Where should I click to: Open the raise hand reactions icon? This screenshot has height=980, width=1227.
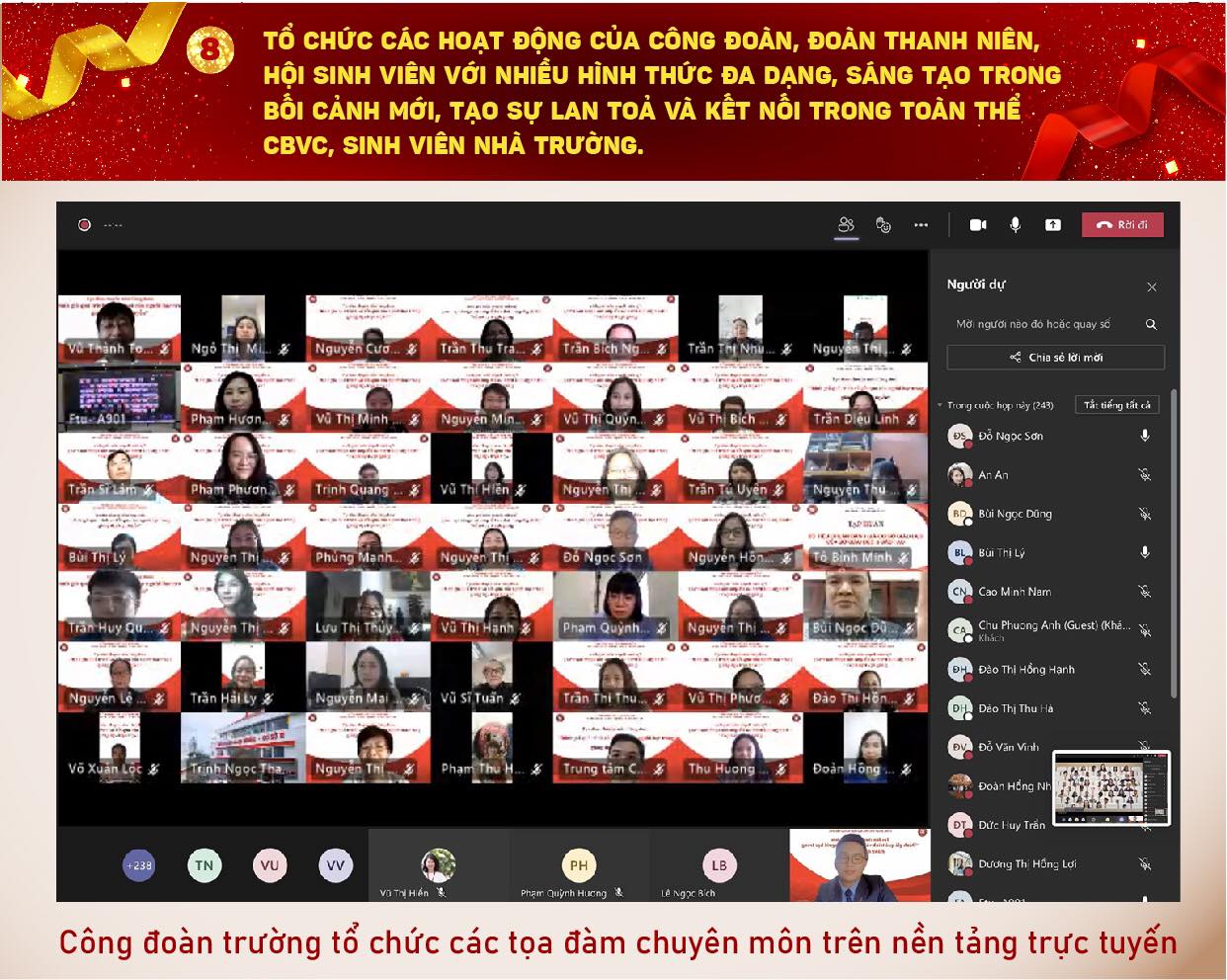pos(883,225)
